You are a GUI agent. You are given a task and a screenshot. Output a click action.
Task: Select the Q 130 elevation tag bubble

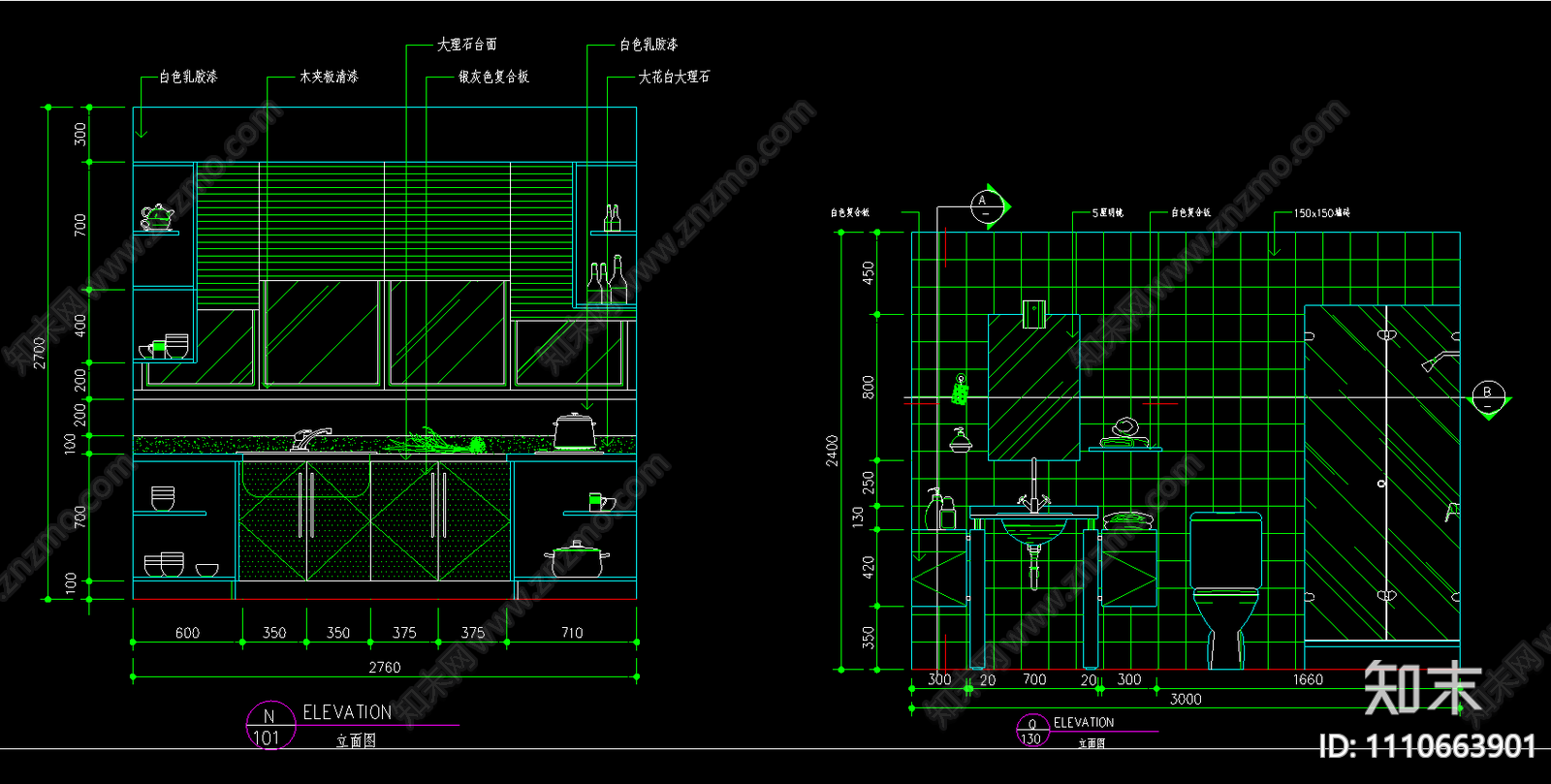[1032, 731]
